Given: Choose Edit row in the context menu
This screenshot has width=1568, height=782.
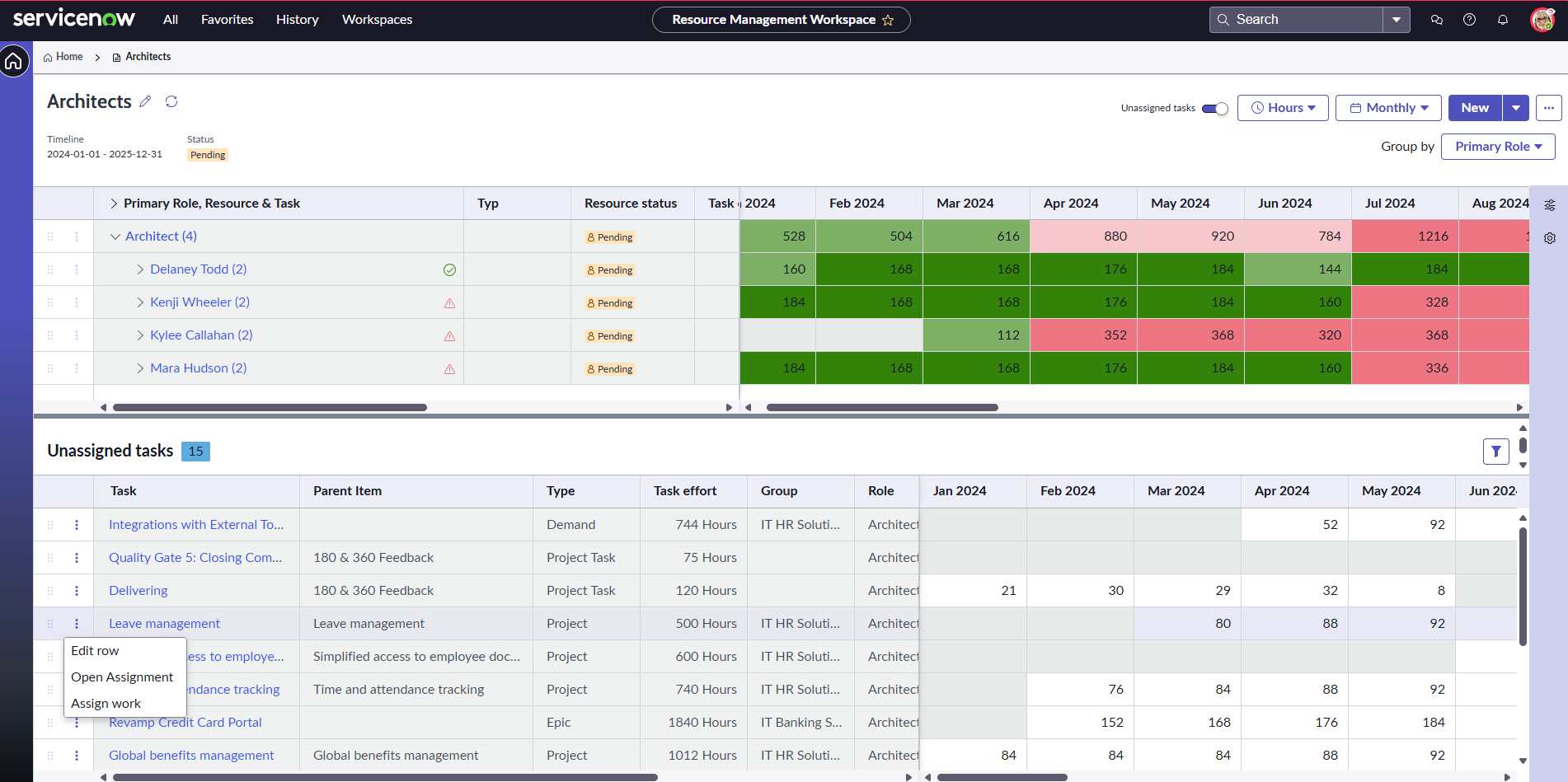Looking at the screenshot, I should [95, 651].
